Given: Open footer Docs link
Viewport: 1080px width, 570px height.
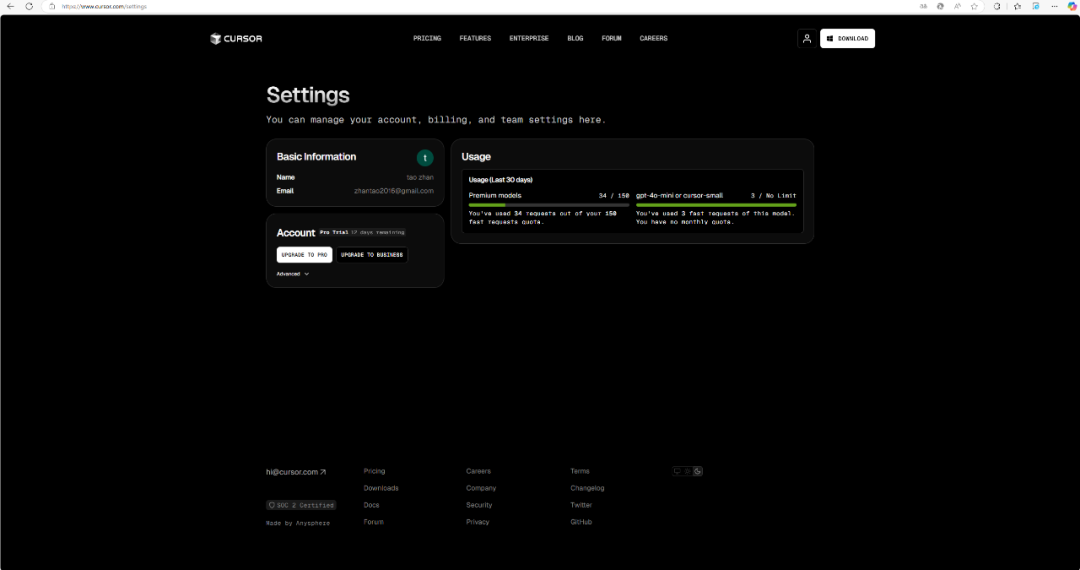Looking at the screenshot, I should (x=371, y=505).
